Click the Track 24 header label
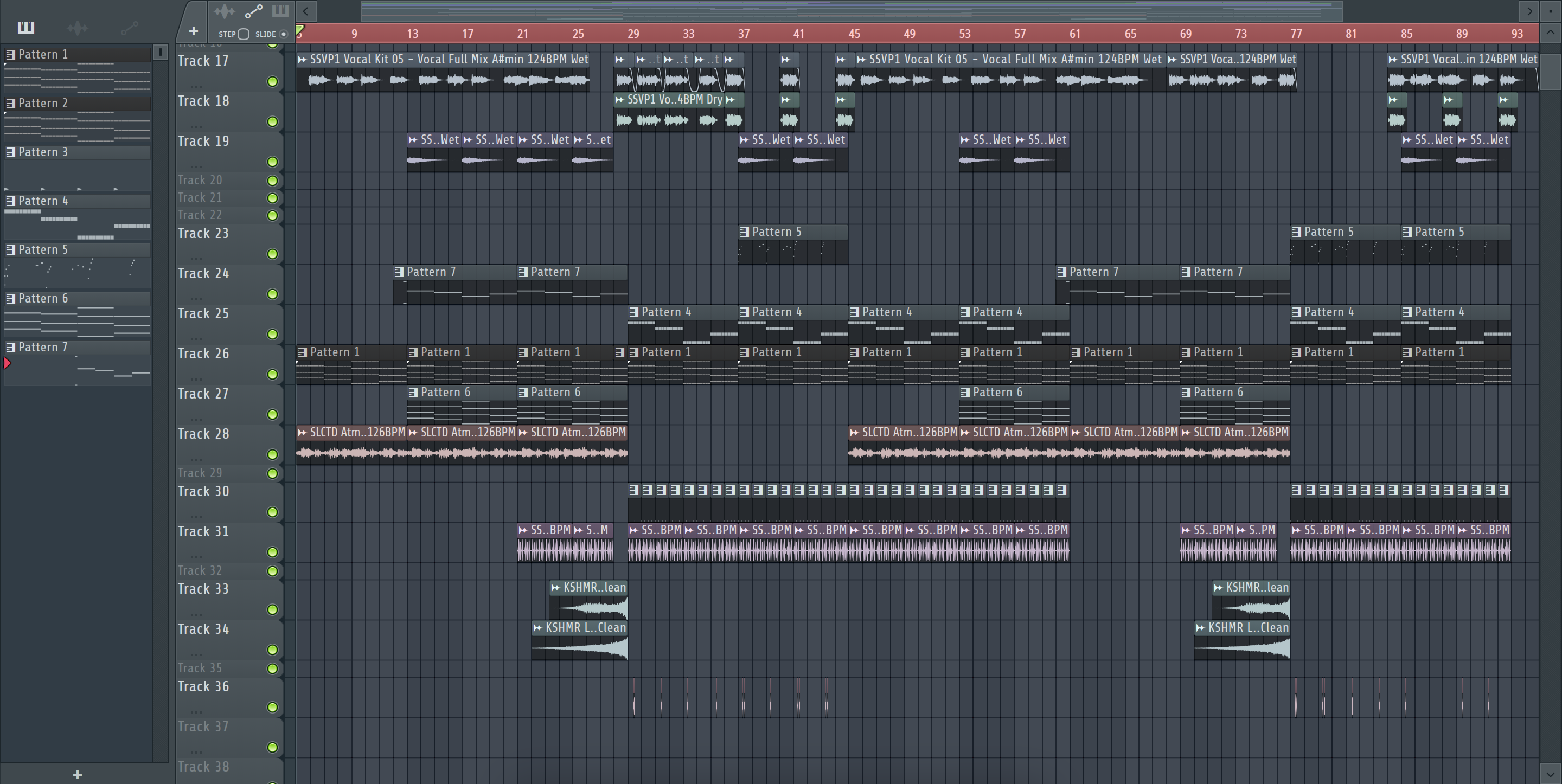The width and height of the screenshot is (1562, 784). 203,273
